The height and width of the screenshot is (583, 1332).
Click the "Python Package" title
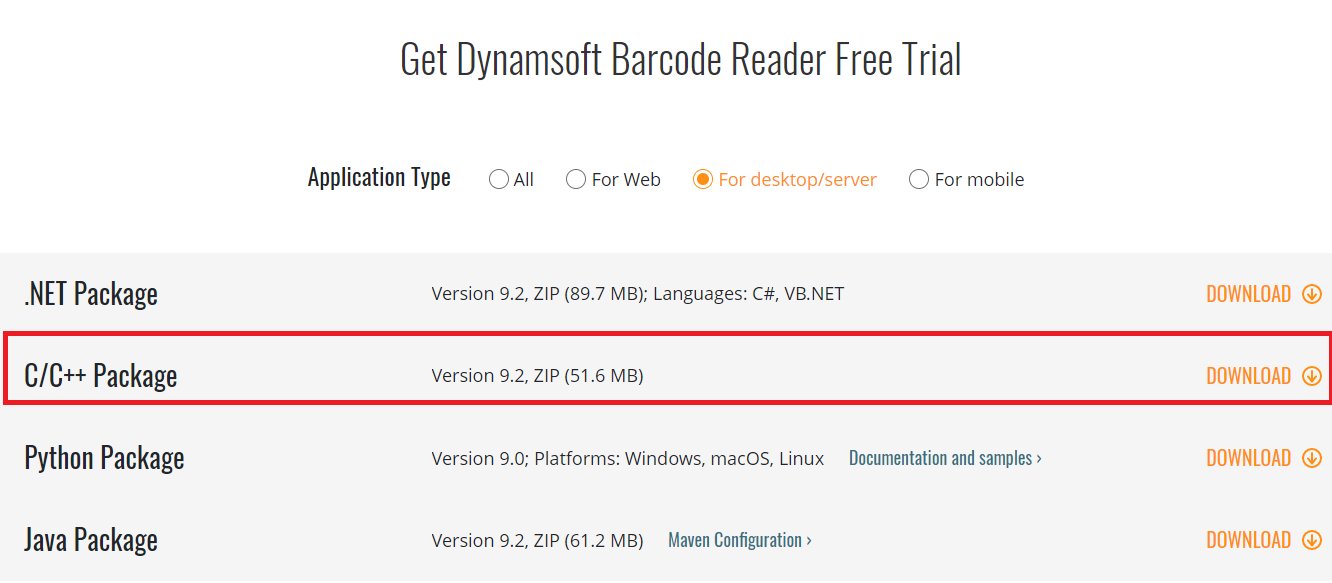(104, 458)
